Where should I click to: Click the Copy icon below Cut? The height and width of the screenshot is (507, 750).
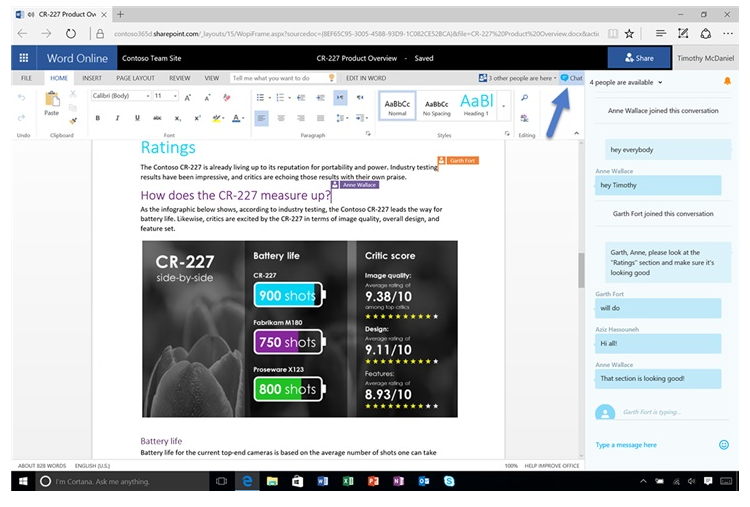73,107
